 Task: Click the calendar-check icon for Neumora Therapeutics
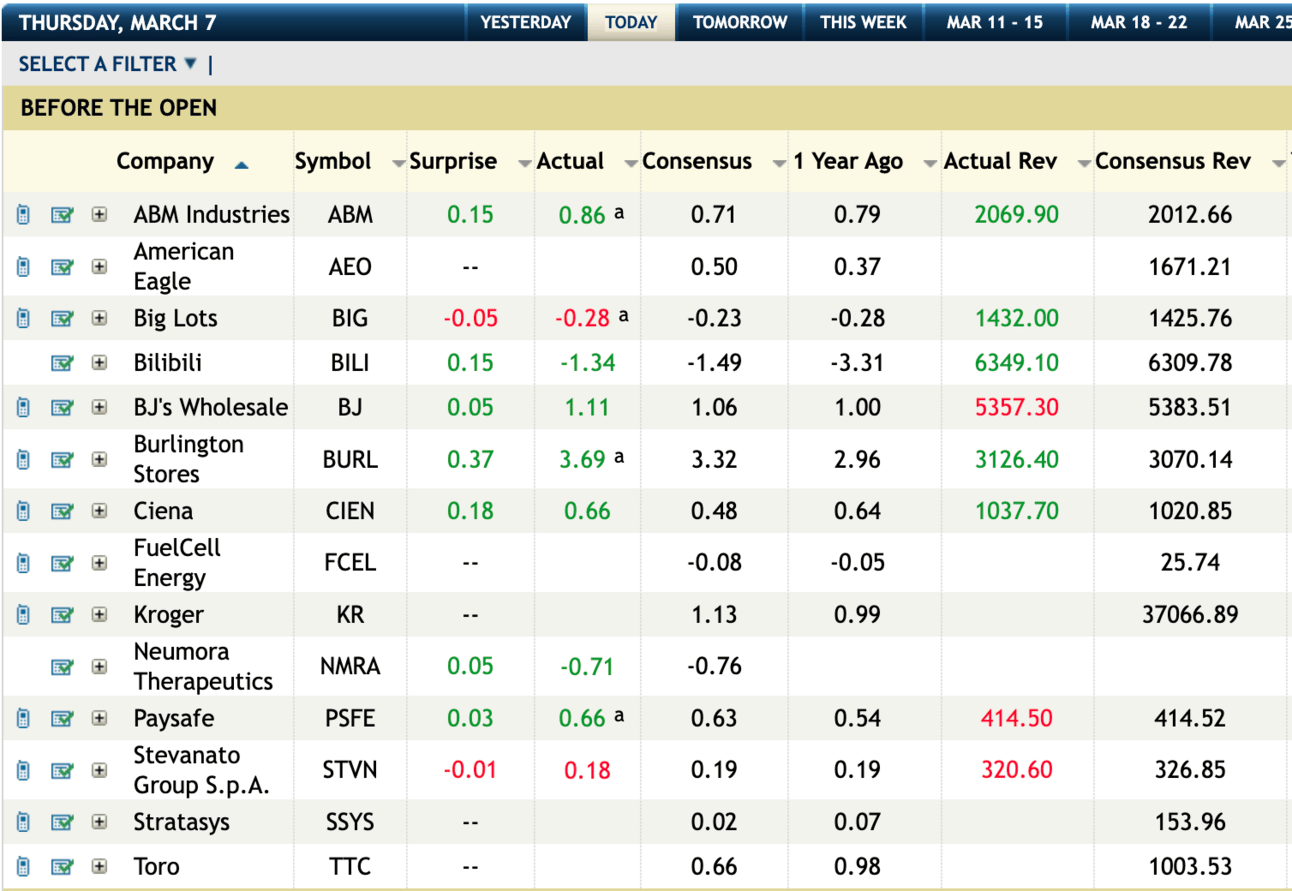click(62, 667)
